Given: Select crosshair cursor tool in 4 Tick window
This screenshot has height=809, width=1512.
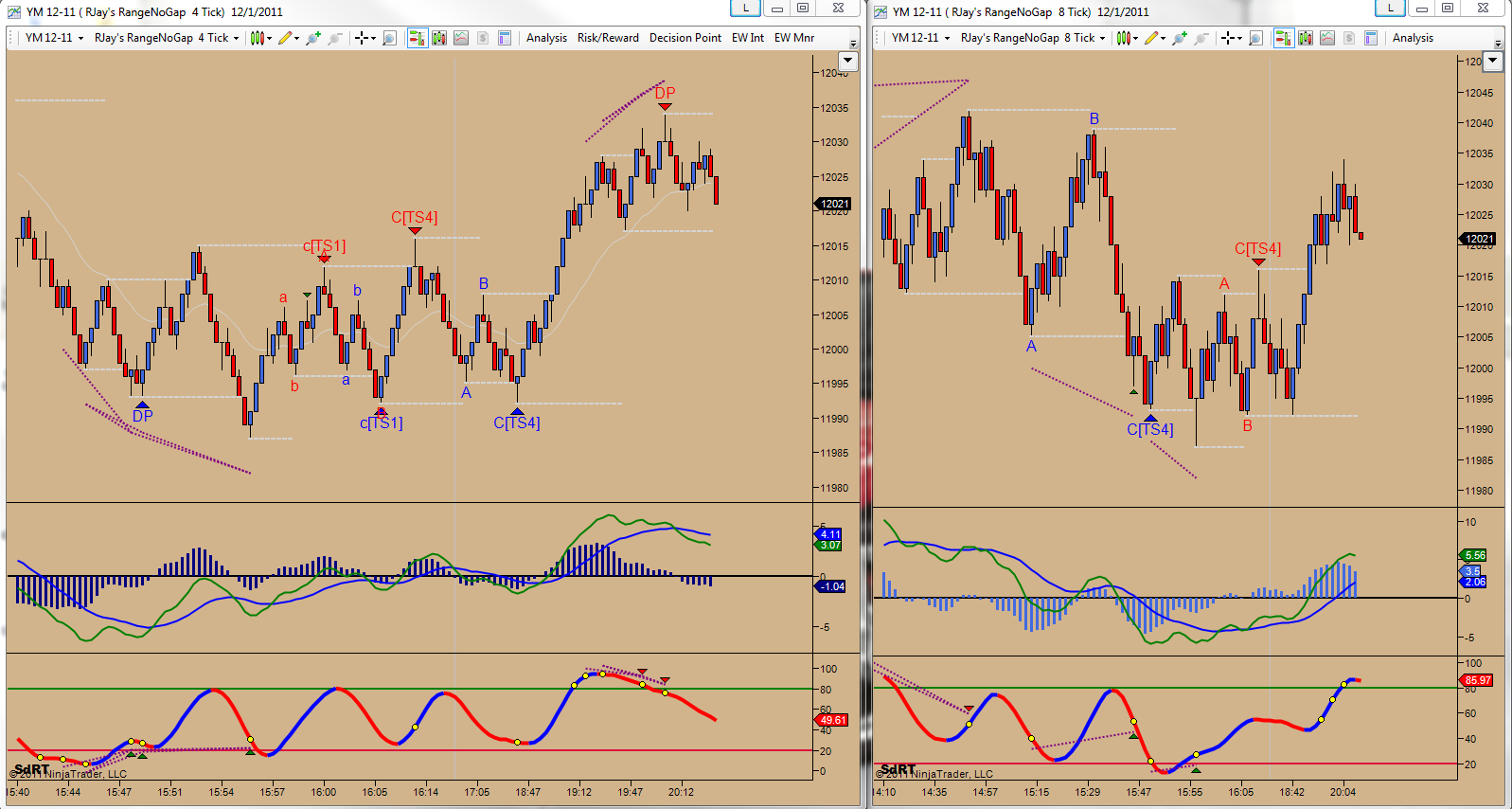Looking at the screenshot, I should click(x=362, y=38).
